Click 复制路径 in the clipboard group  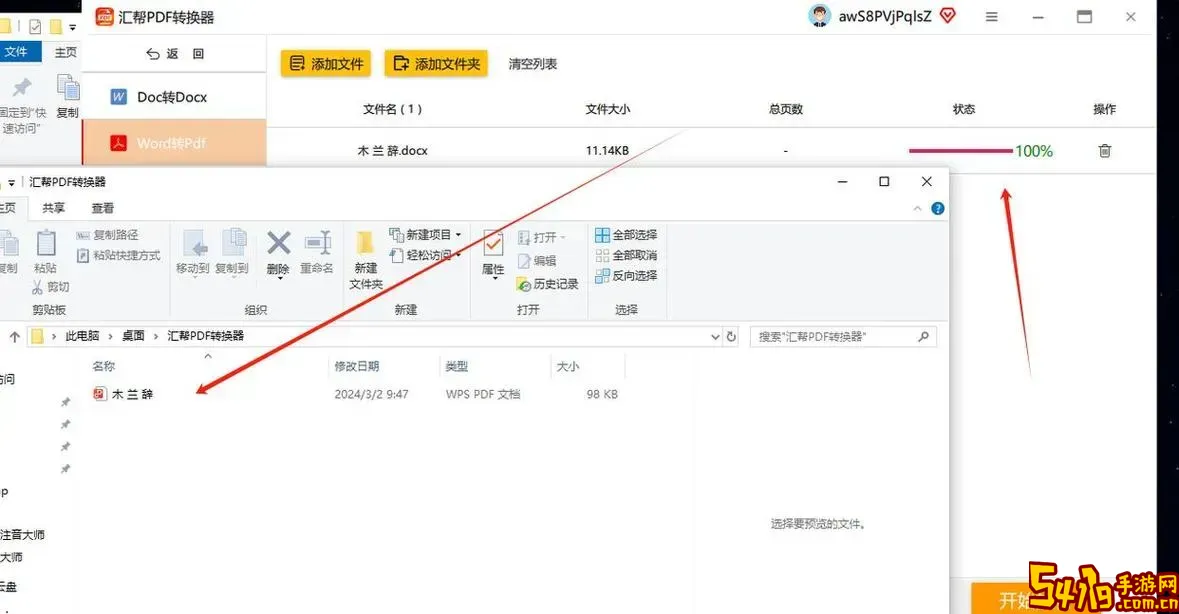(x=108, y=235)
